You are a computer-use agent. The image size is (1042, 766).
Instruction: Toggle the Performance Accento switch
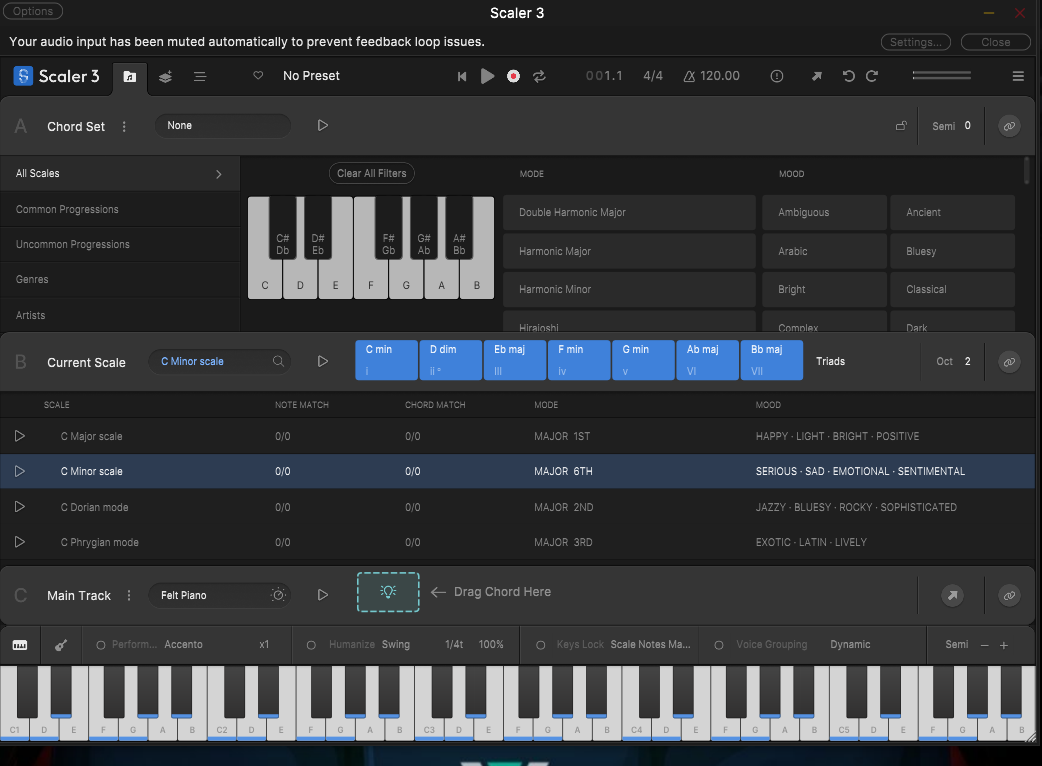[100, 645]
